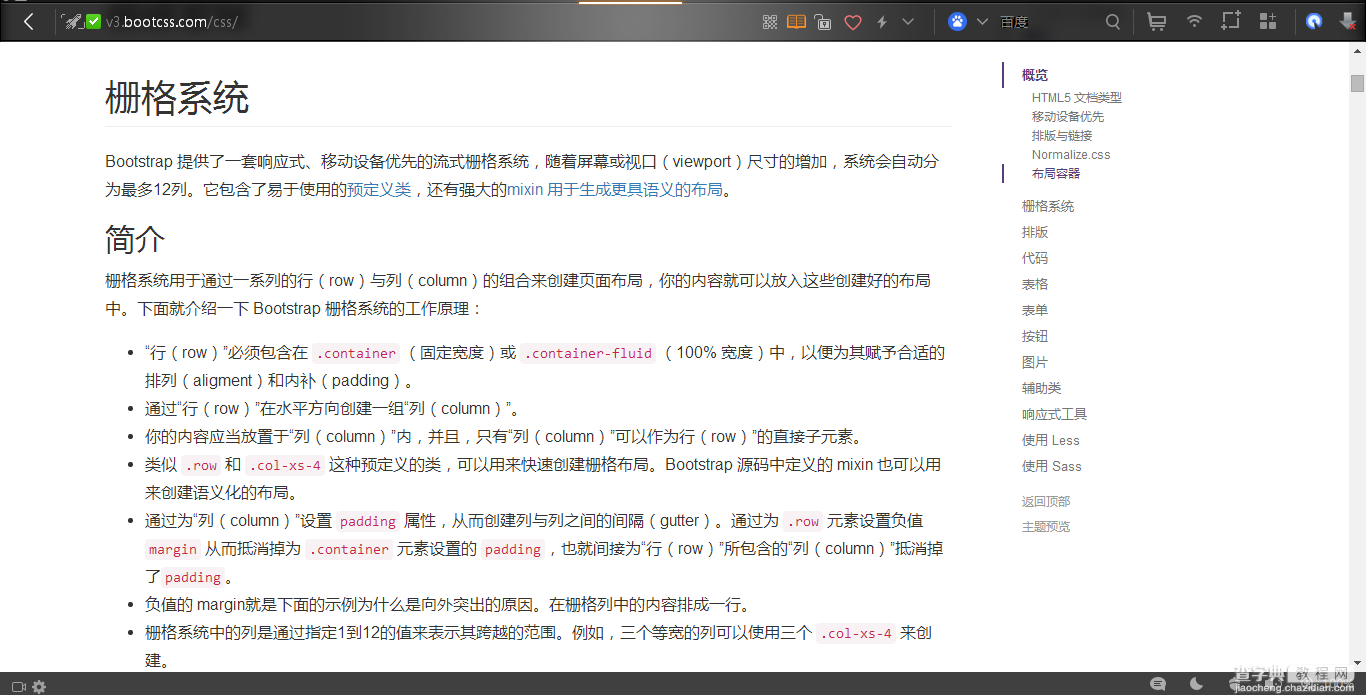Click the screenshot capture icon
1366x695 pixels.
[1231, 21]
